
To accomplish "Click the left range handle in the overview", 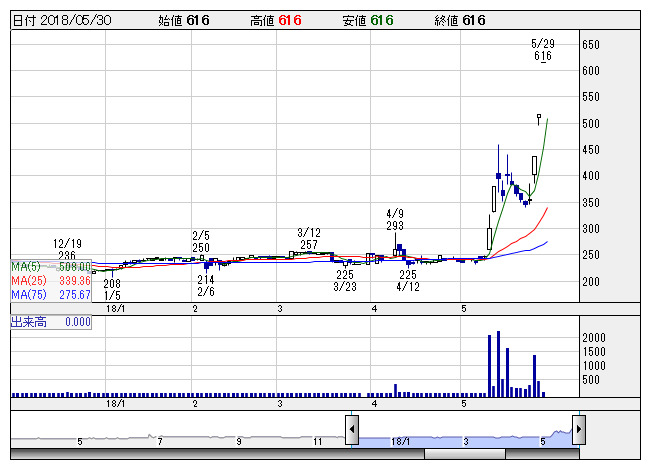I will click(x=352, y=430).
